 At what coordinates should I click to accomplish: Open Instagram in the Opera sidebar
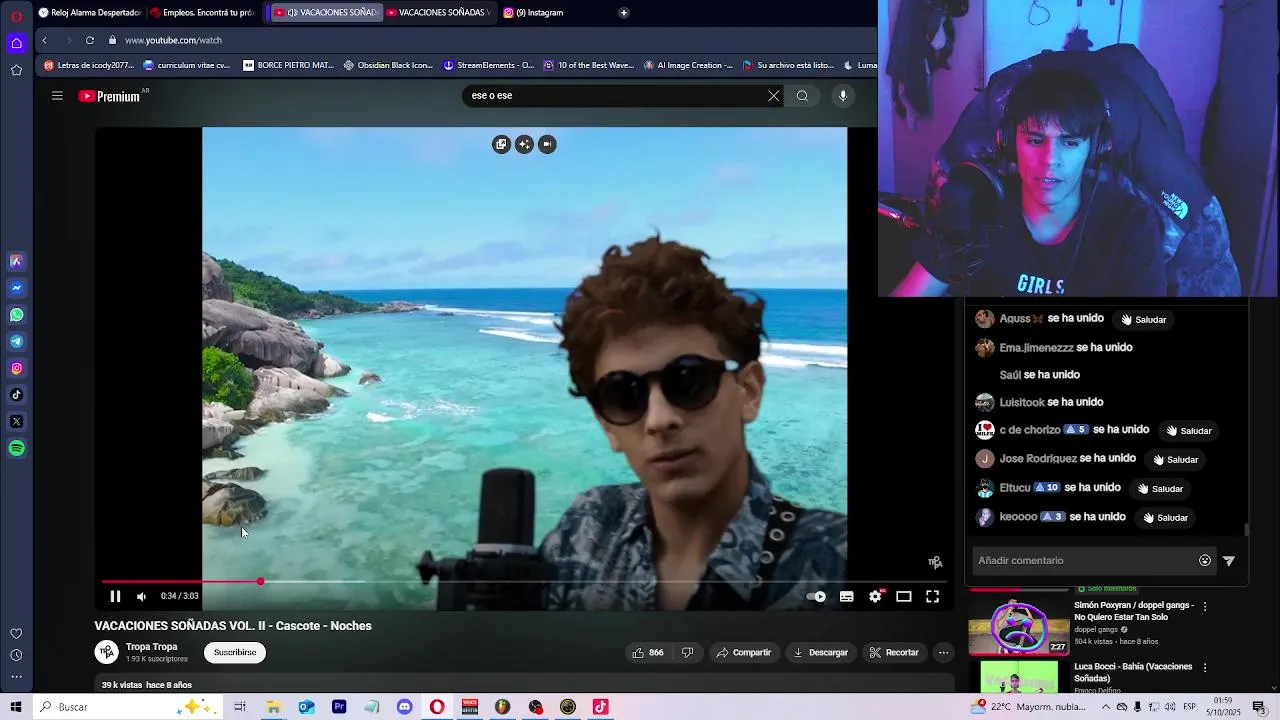coord(17,369)
